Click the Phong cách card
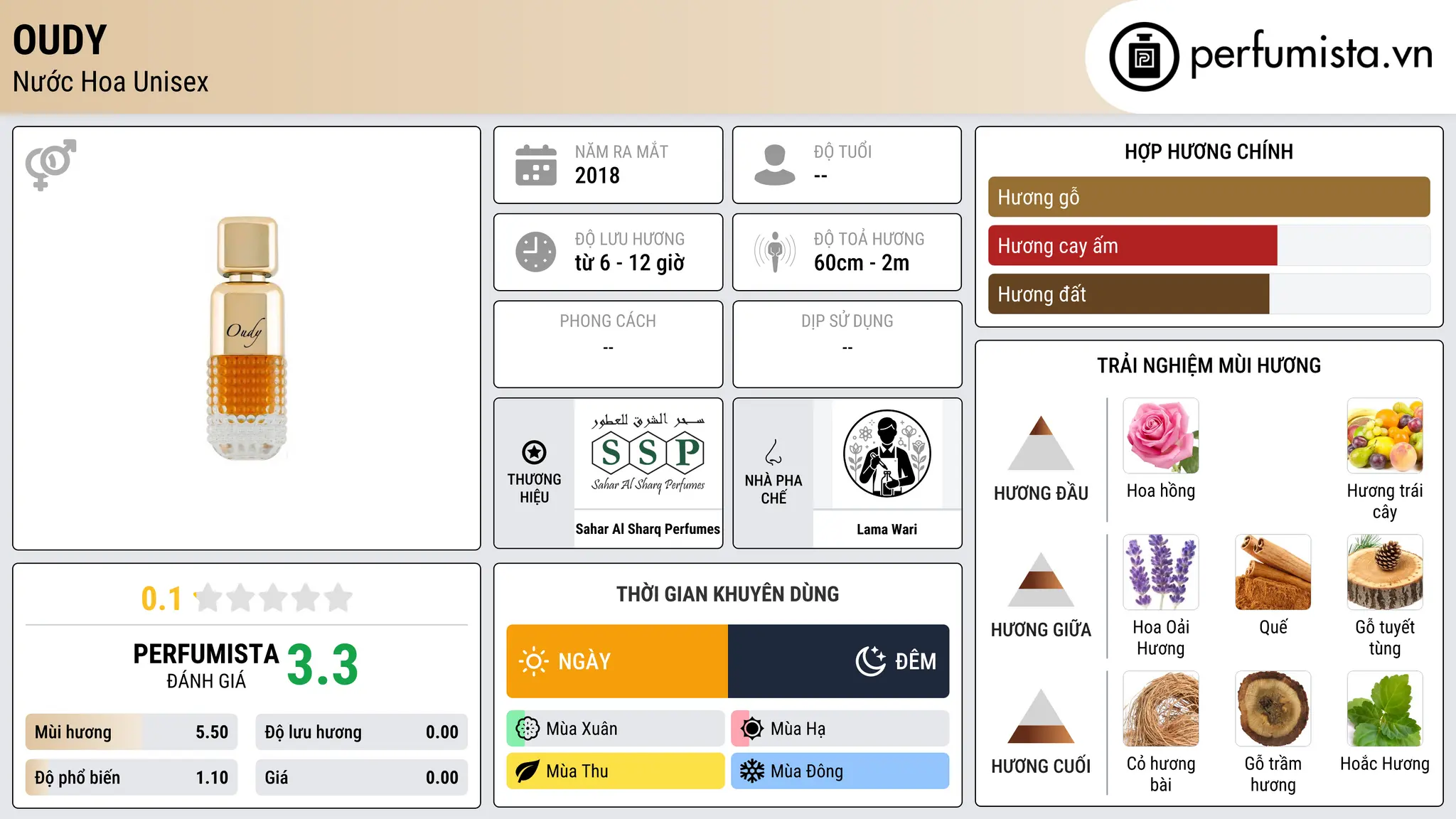Screen dimensions: 1456x819 pyautogui.click(x=608, y=344)
